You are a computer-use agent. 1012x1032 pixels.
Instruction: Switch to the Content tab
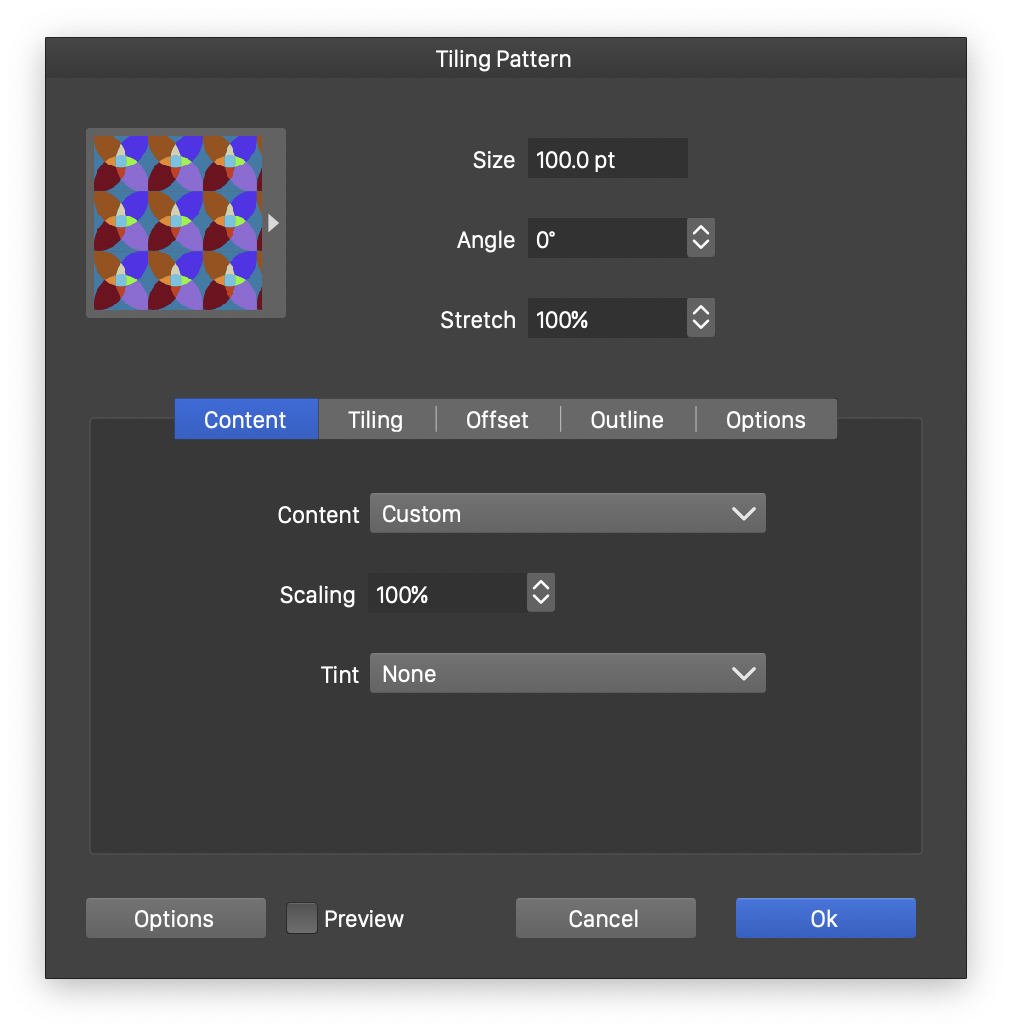[246, 420]
